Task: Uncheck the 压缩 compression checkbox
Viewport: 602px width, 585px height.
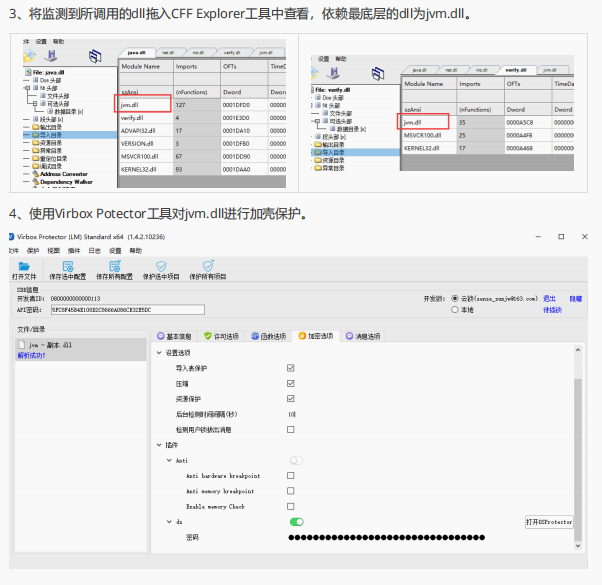Action: pos(291,383)
